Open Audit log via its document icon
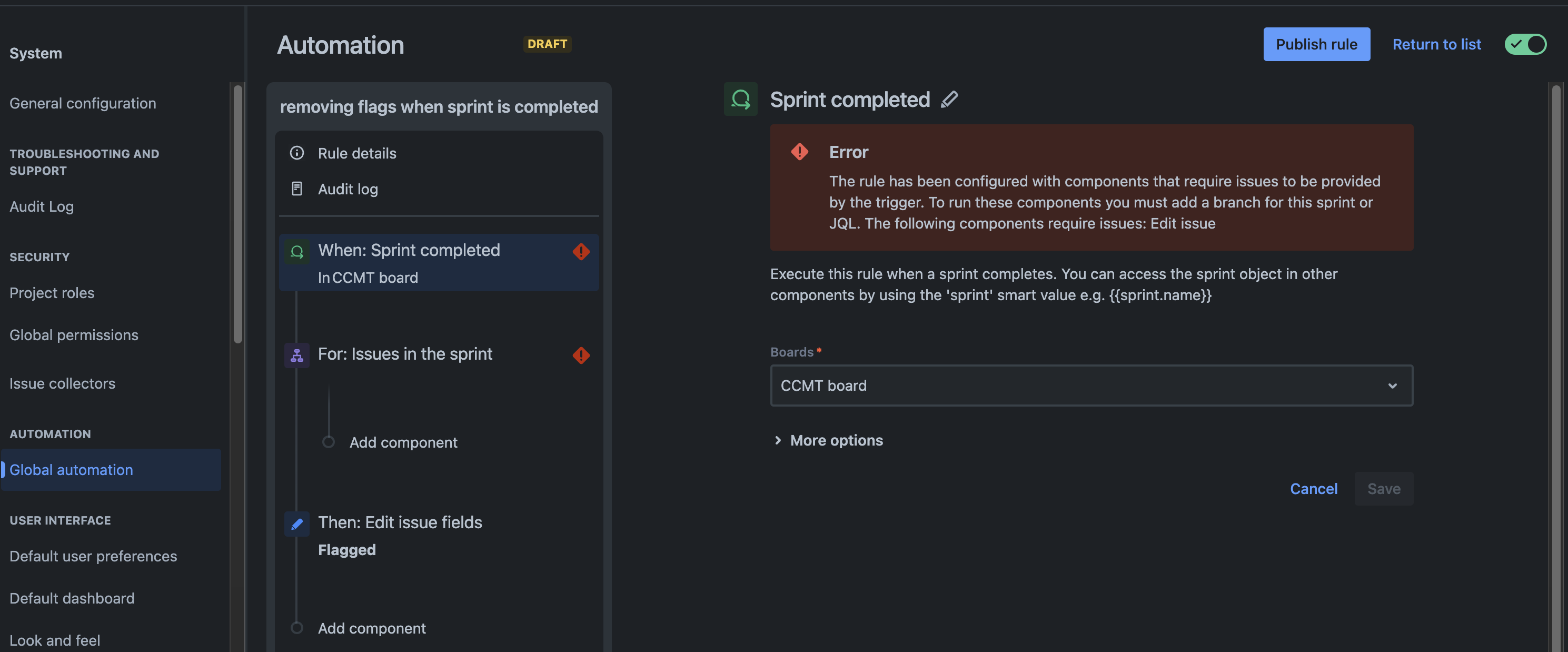The height and width of the screenshot is (652, 1568). [296, 189]
